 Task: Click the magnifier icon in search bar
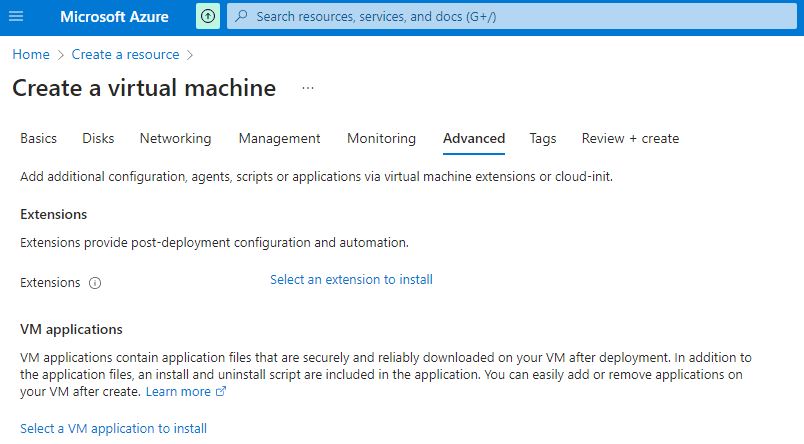(241, 17)
